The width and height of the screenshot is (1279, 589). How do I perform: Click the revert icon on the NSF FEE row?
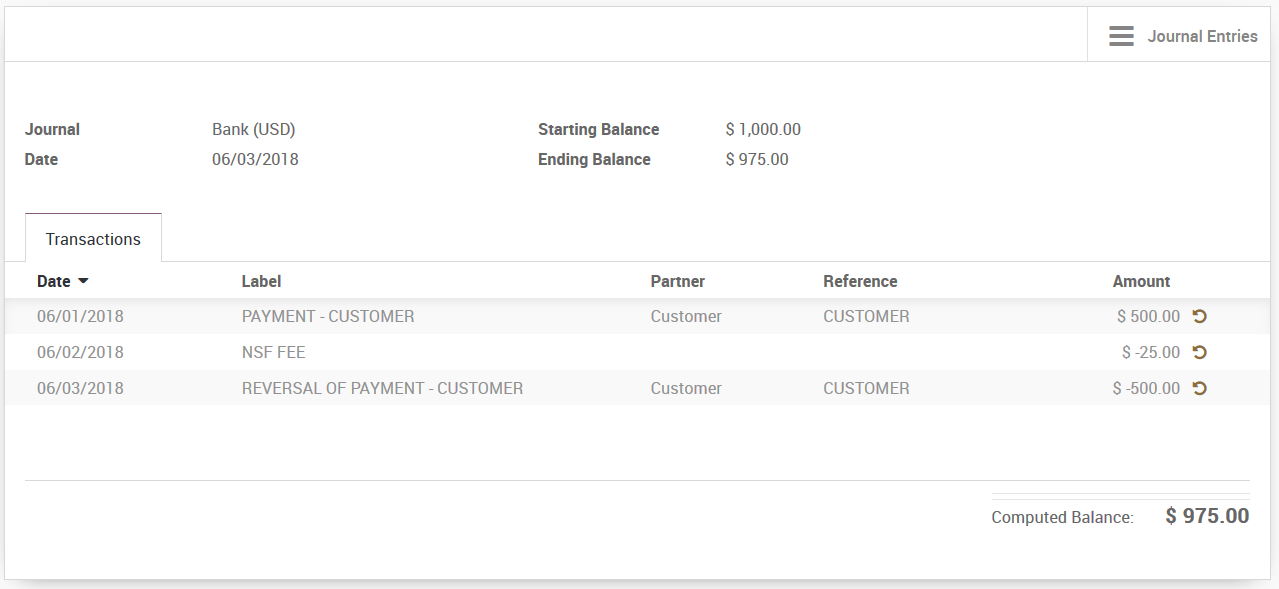tap(1199, 352)
